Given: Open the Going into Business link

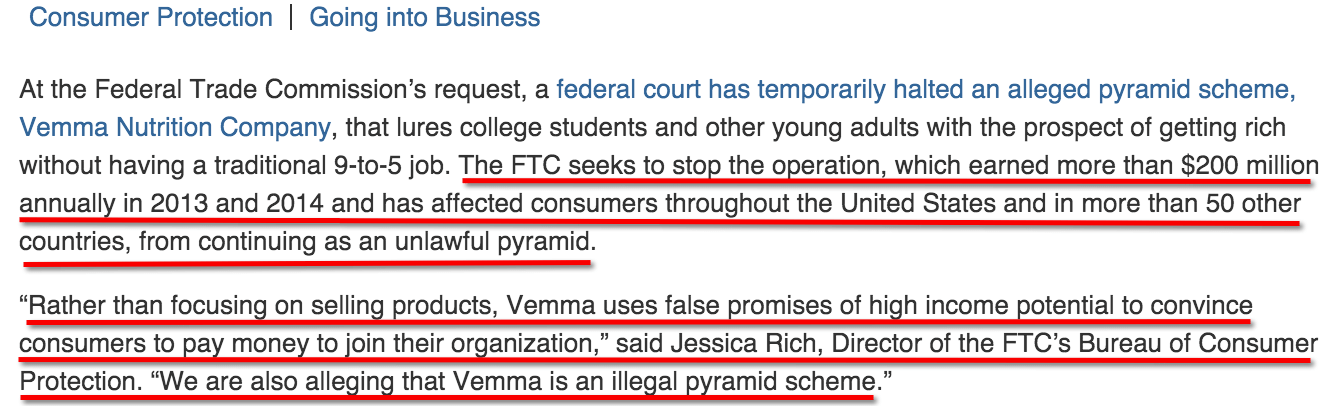Looking at the screenshot, I should [425, 18].
